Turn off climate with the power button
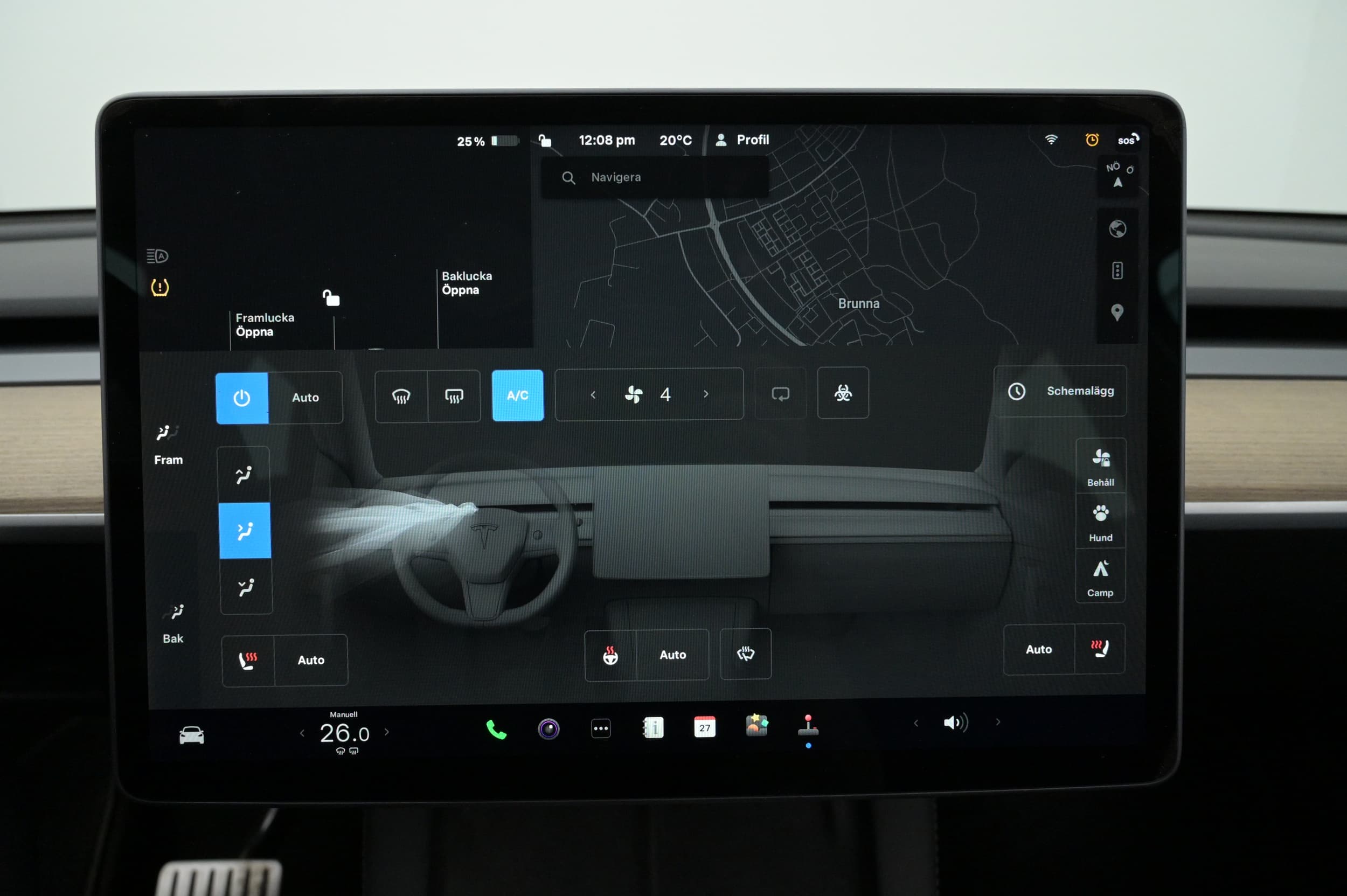This screenshot has width=1347, height=896. [242, 398]
